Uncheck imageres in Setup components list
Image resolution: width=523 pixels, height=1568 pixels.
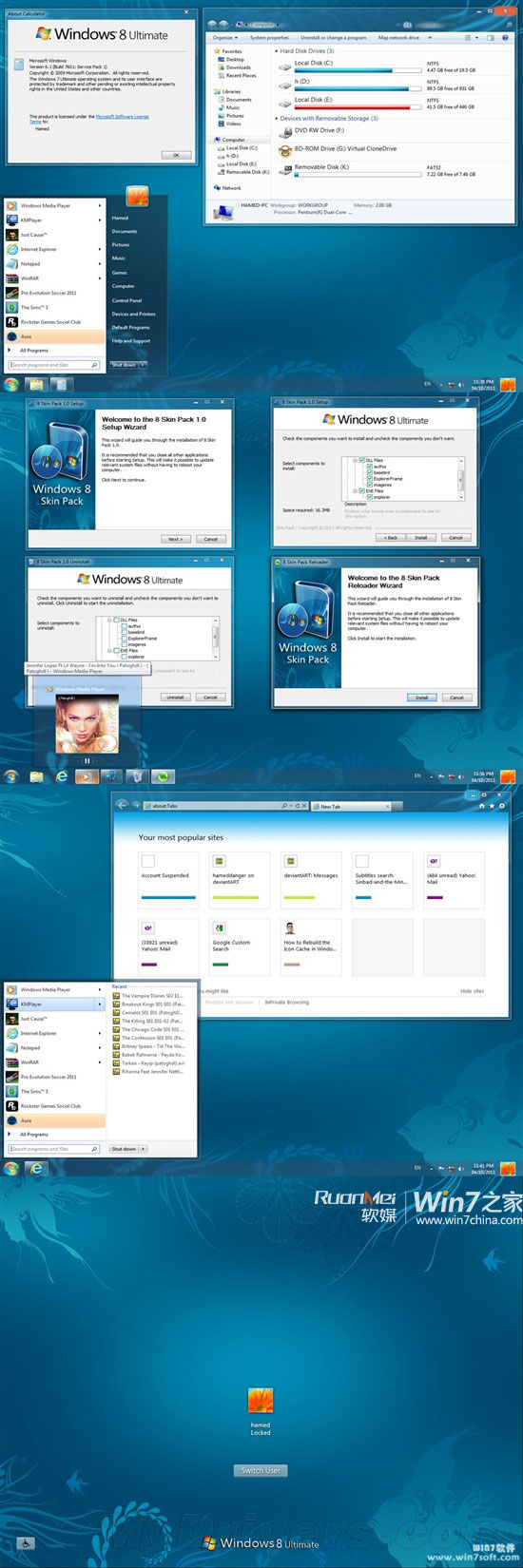coord(370,485)
